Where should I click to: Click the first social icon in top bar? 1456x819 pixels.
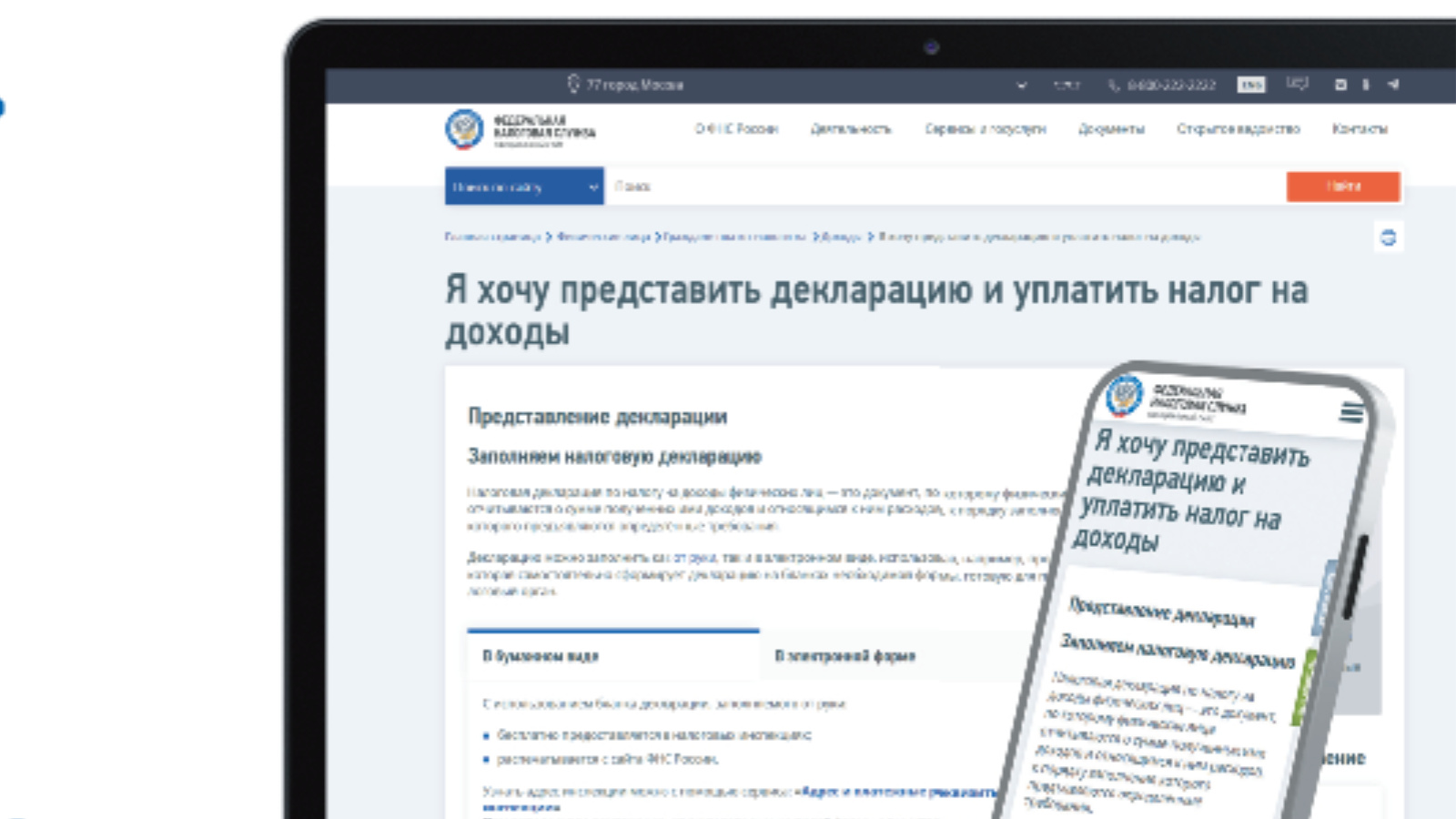click(1340, 85)
